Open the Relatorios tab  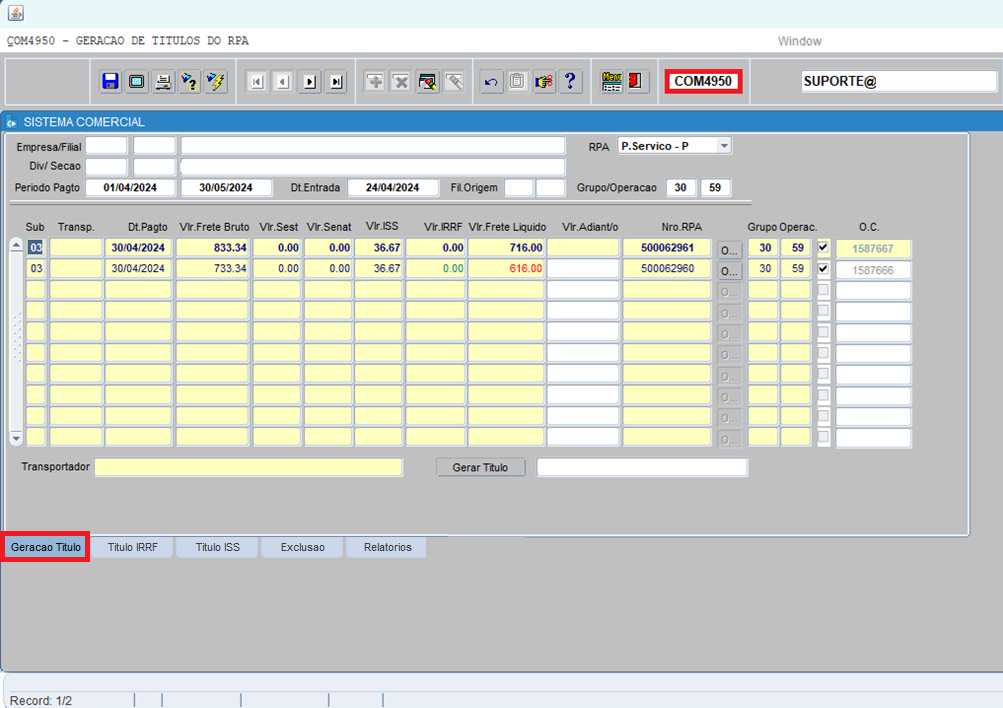coord(388,547)
